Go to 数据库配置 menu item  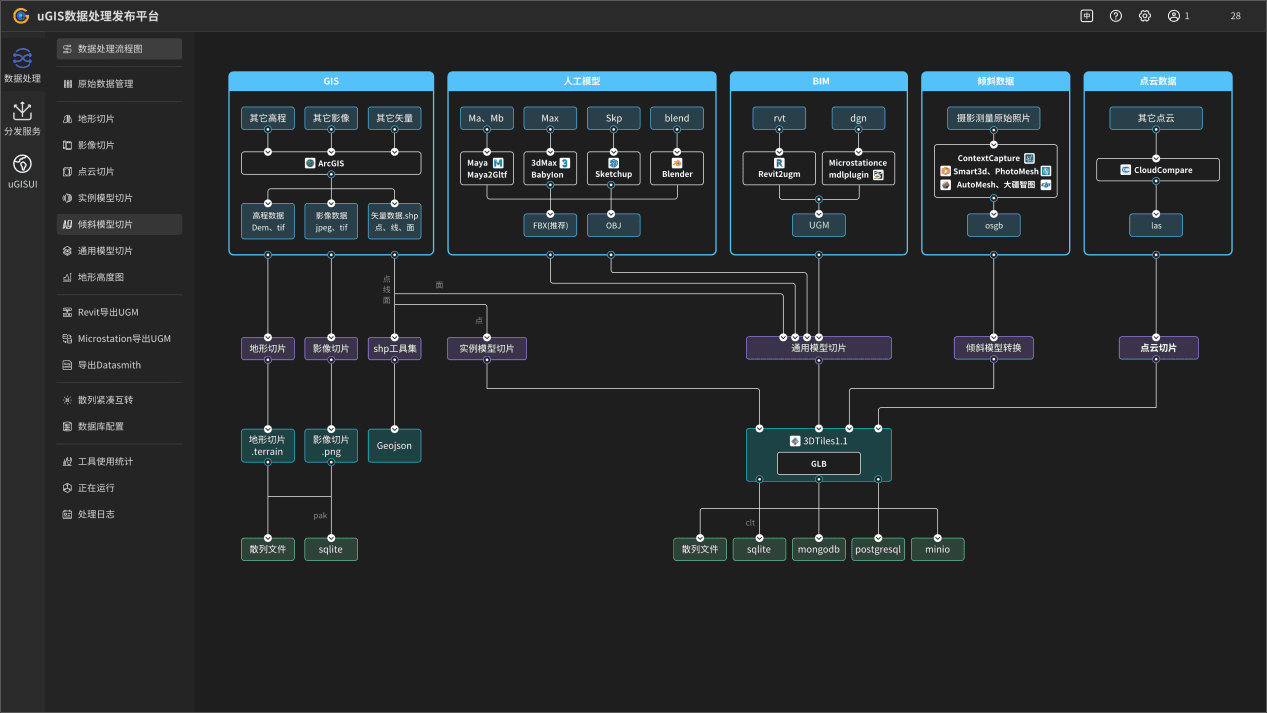(x=119, y=426)
